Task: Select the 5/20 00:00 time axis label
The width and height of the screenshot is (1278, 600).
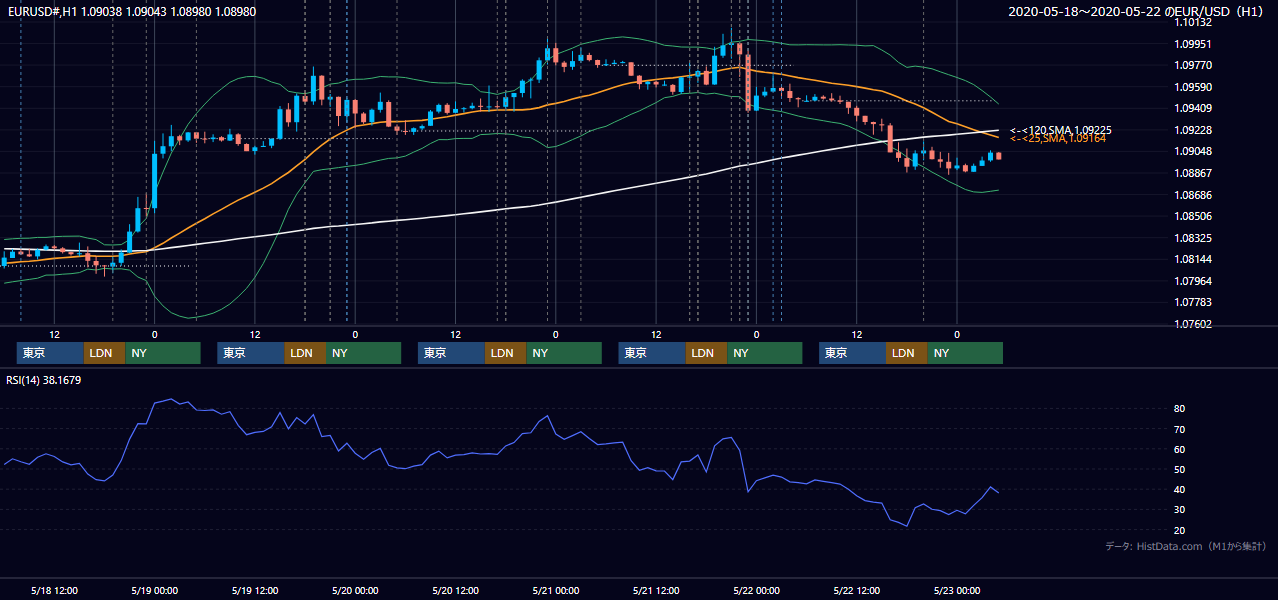Action: click(x=355, y=590)
